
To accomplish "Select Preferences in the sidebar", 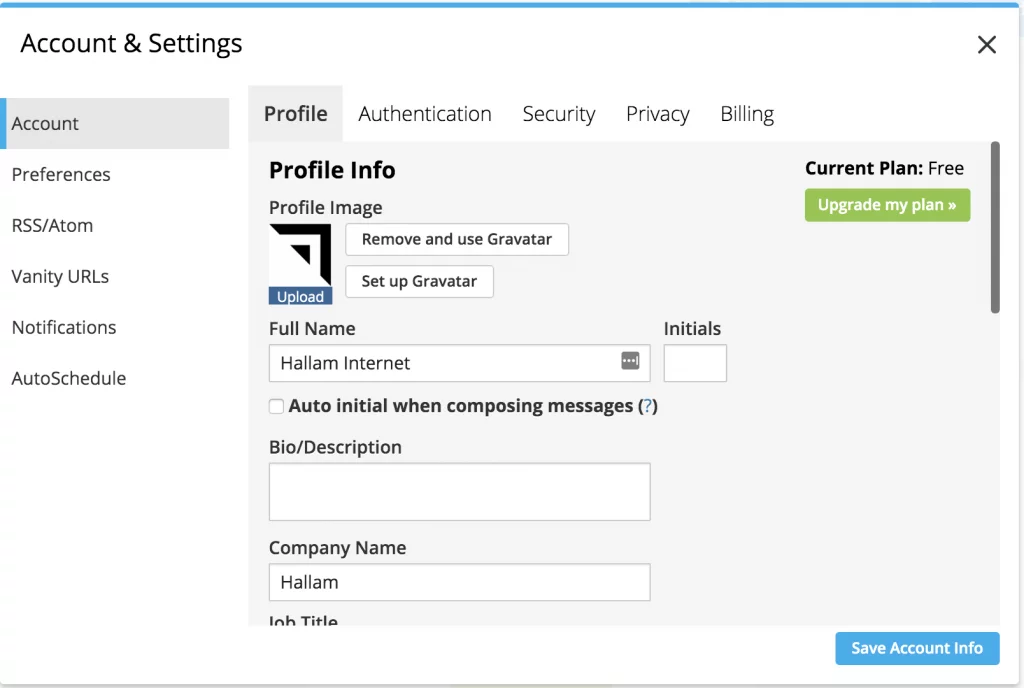I will pos(61,174).
